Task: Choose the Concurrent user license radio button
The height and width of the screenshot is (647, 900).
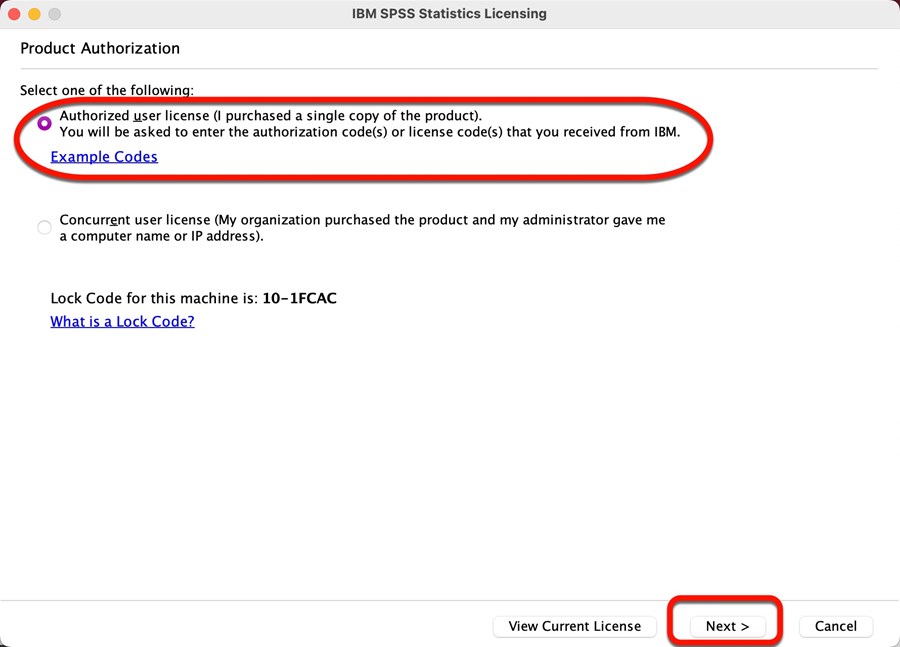Action: (44, 227)
